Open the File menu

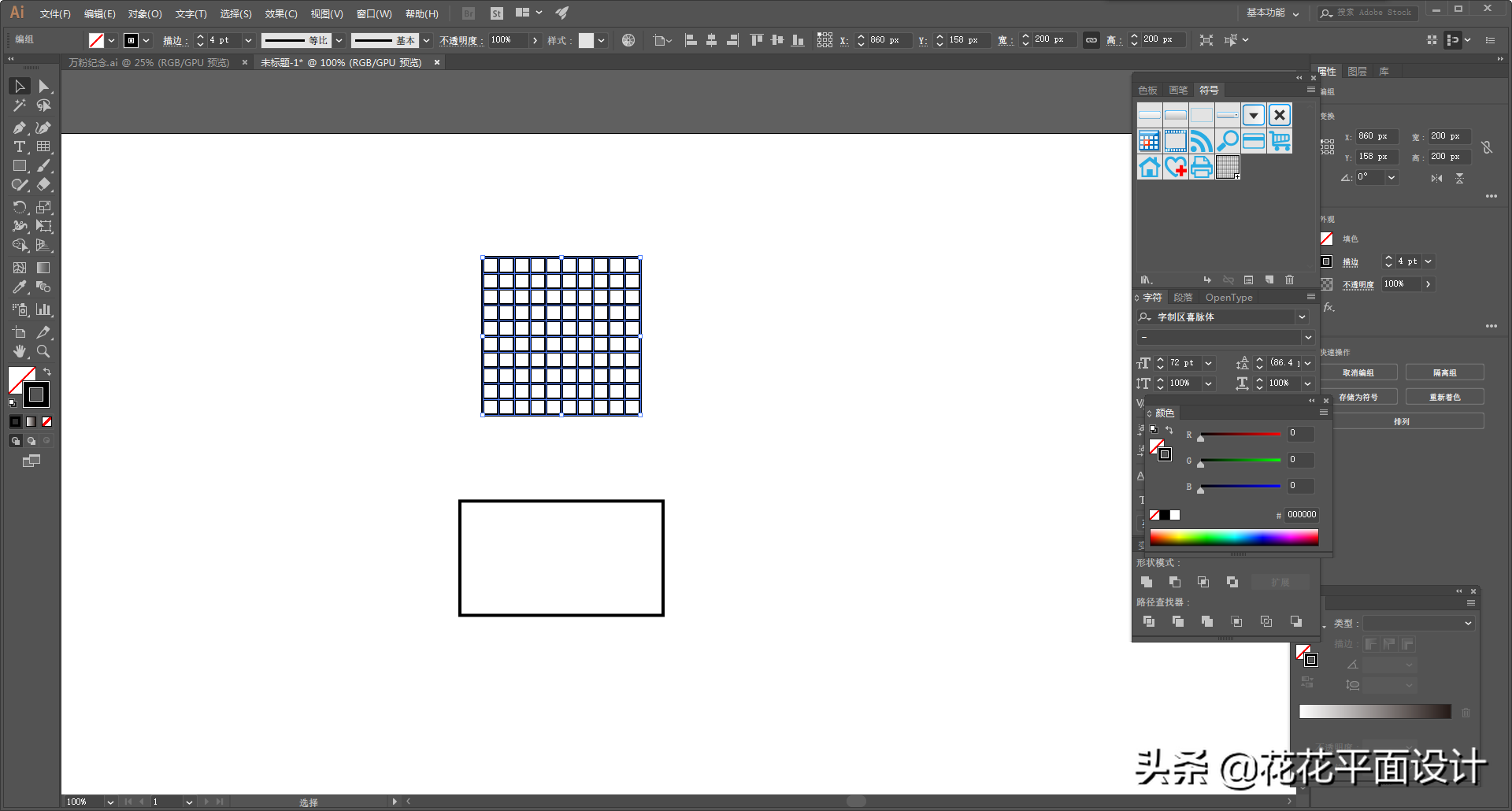pos(55,14)
